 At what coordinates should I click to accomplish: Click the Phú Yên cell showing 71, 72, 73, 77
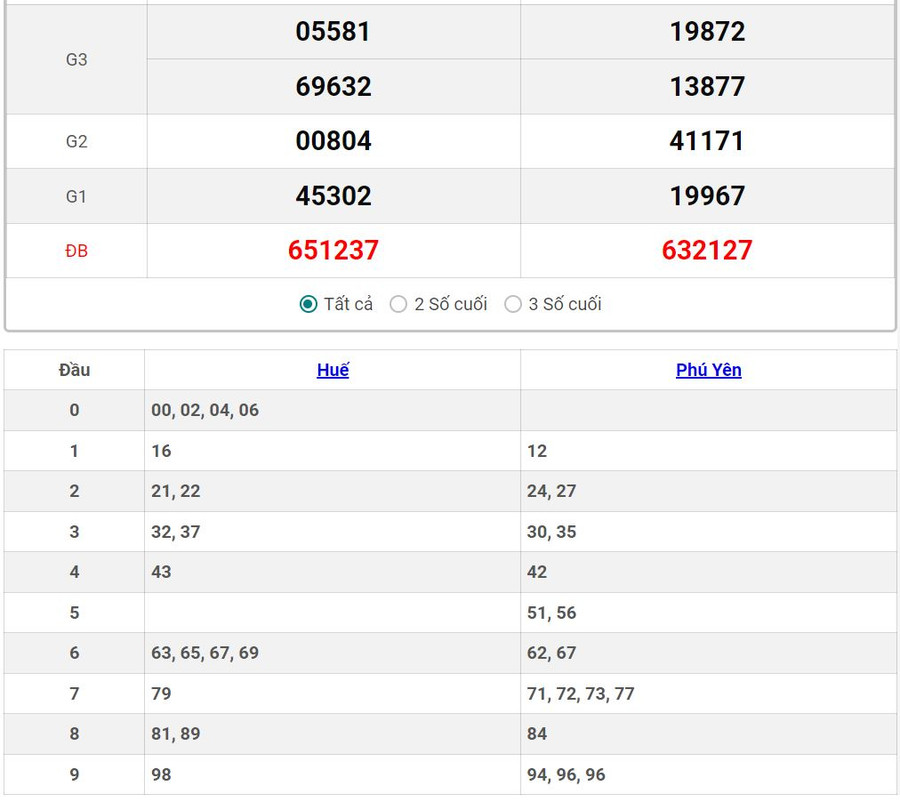581,694
